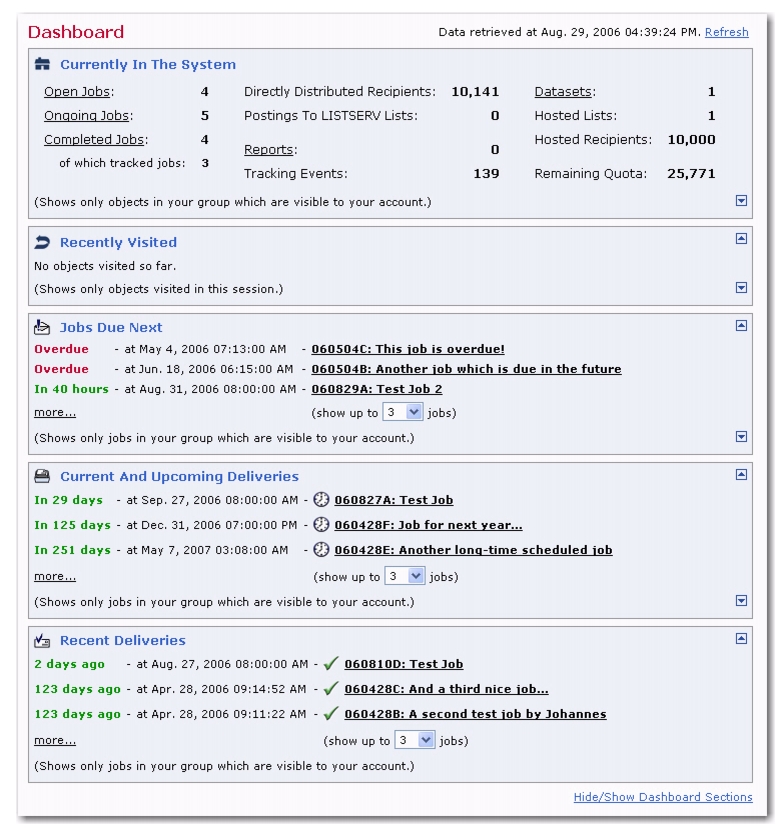Refresh the dashboard data
The width and height of the screenshot is (782, 836).
tap(727, 32)
